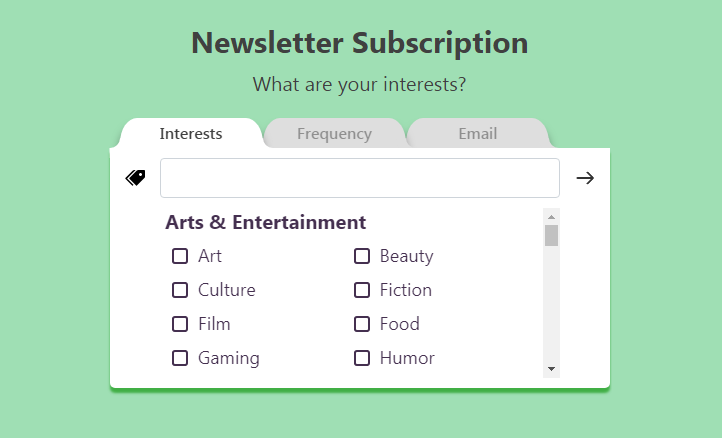Open the Frequency tab
The image size is (722, 438).
(334, 134)
